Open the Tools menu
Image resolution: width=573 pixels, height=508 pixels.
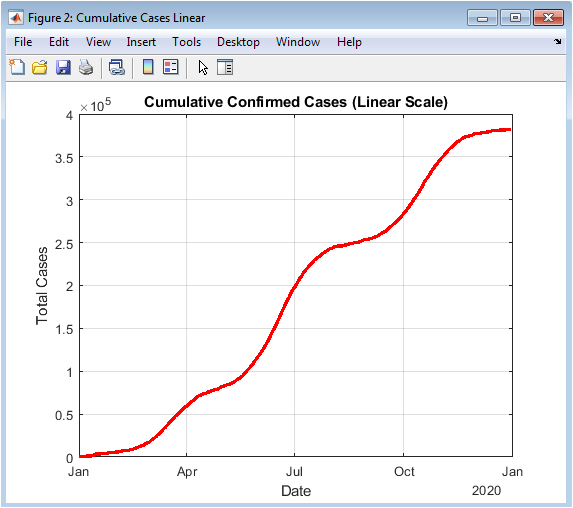(186, 42)
